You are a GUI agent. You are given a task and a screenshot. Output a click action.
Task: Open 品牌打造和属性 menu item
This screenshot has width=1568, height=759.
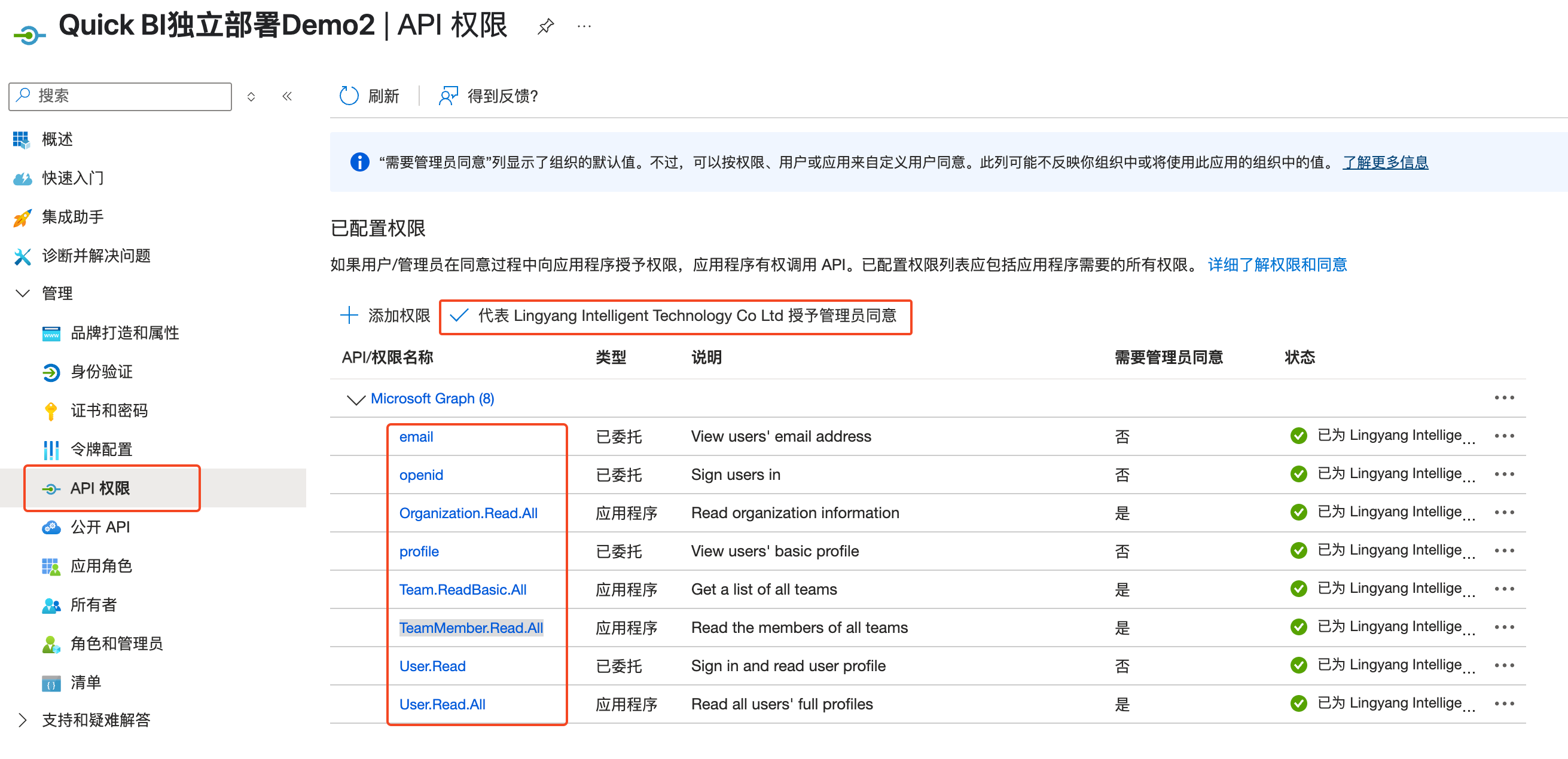tap(125, 333)
